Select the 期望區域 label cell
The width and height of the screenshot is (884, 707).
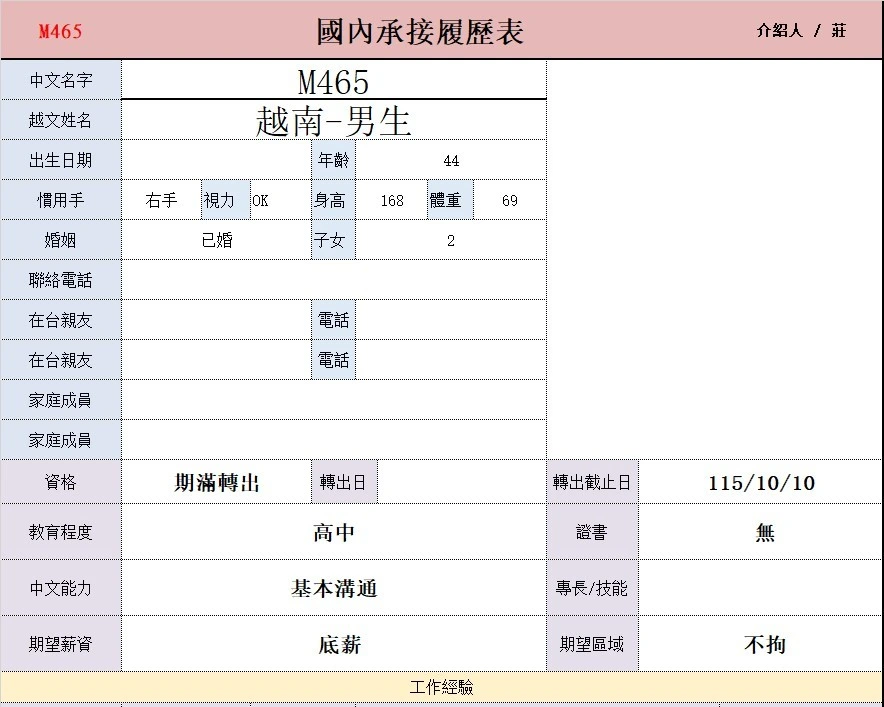[x=592, y=644]
